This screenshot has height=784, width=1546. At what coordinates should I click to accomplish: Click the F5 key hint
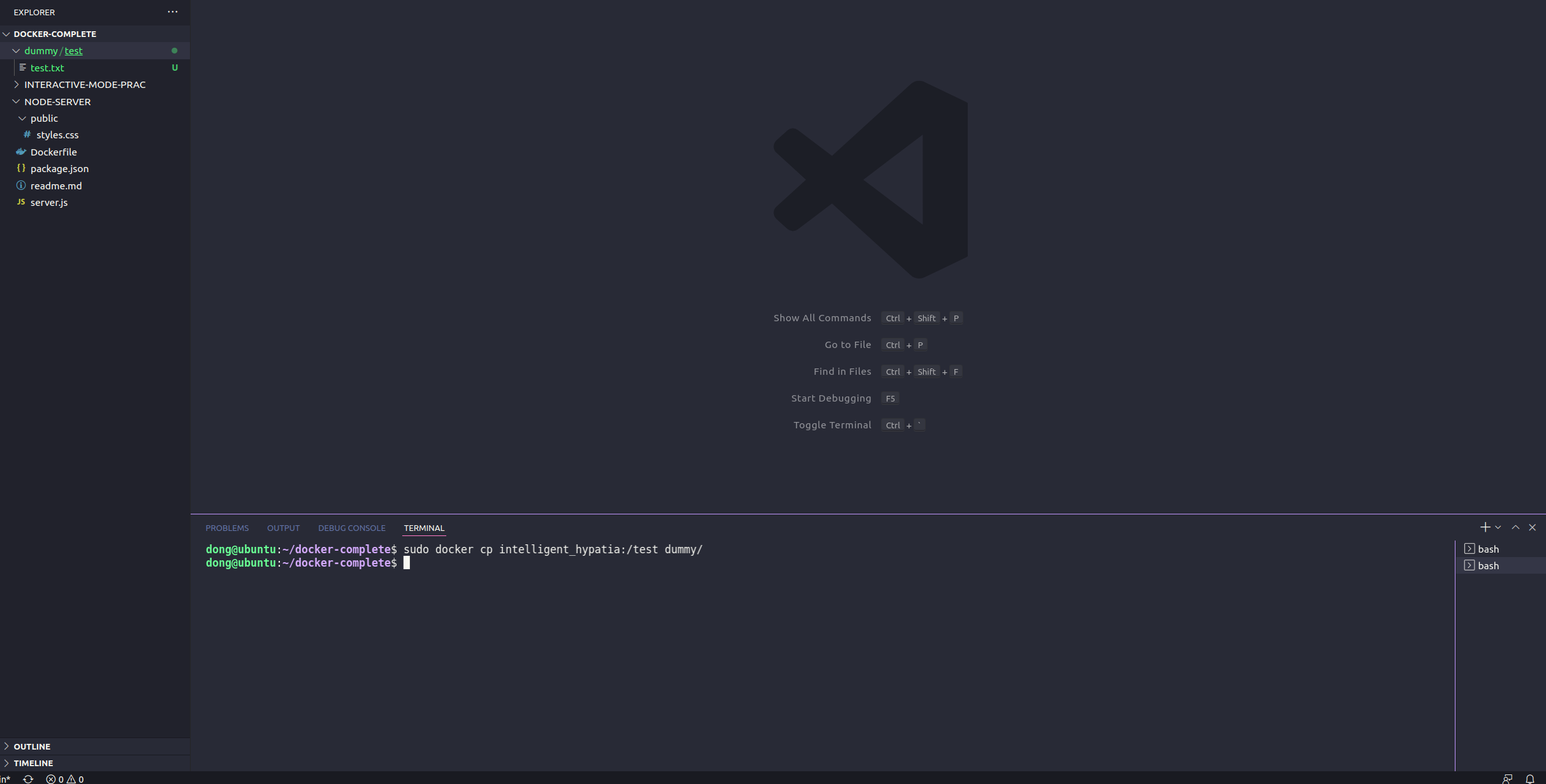[x=890, y=398]
